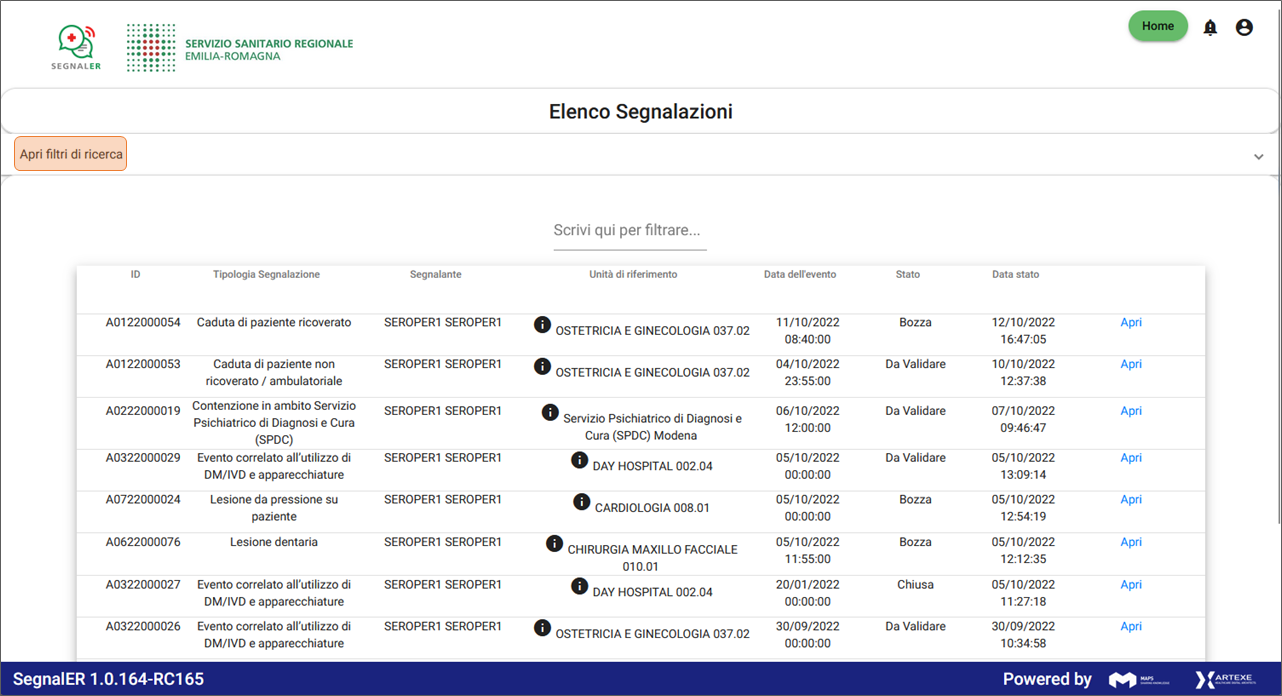This screenshot has width=1282, height=696.
Task: Click Apri filtri di ricerca button
Action: coord(71,154)
